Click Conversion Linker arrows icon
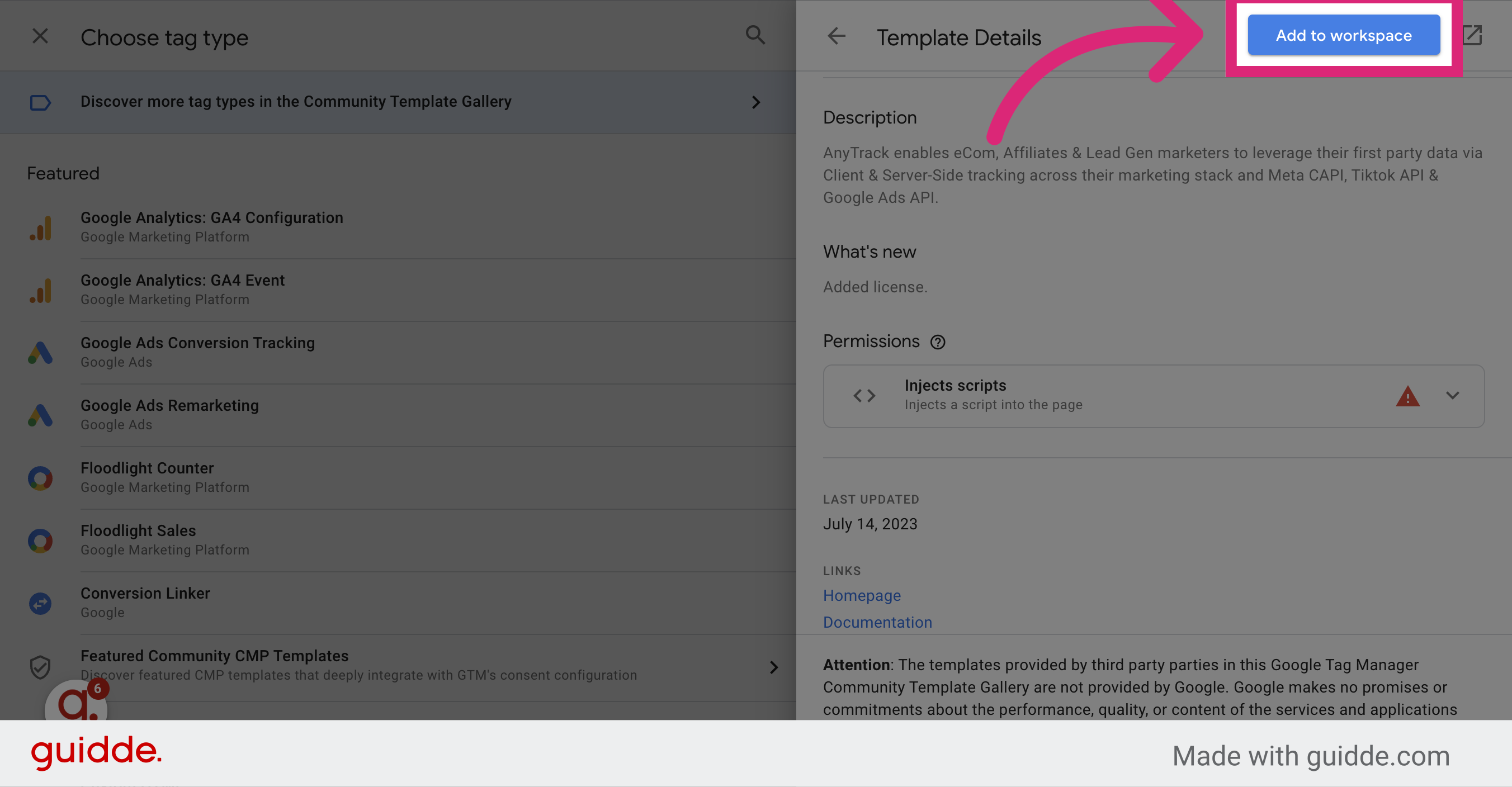Viewport: 1512px width, 787px height. coord(40,603)
